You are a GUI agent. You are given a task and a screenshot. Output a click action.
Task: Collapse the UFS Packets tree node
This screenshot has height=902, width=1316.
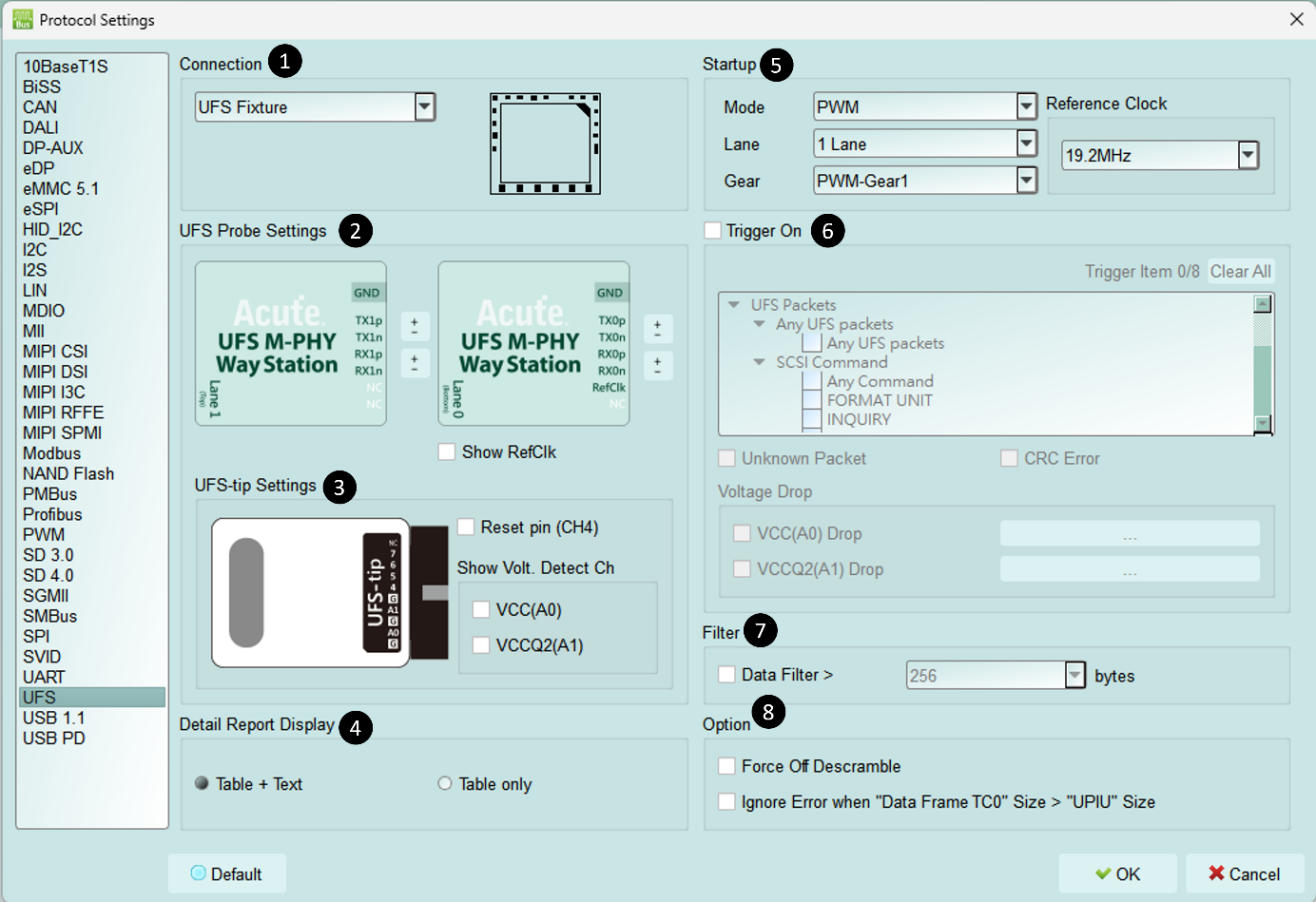(x=733, y=305)
